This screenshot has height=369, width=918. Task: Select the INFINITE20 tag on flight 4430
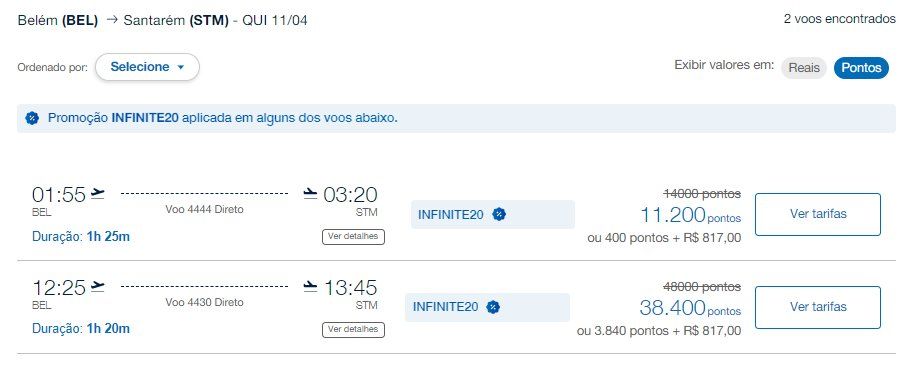point(488,307)
